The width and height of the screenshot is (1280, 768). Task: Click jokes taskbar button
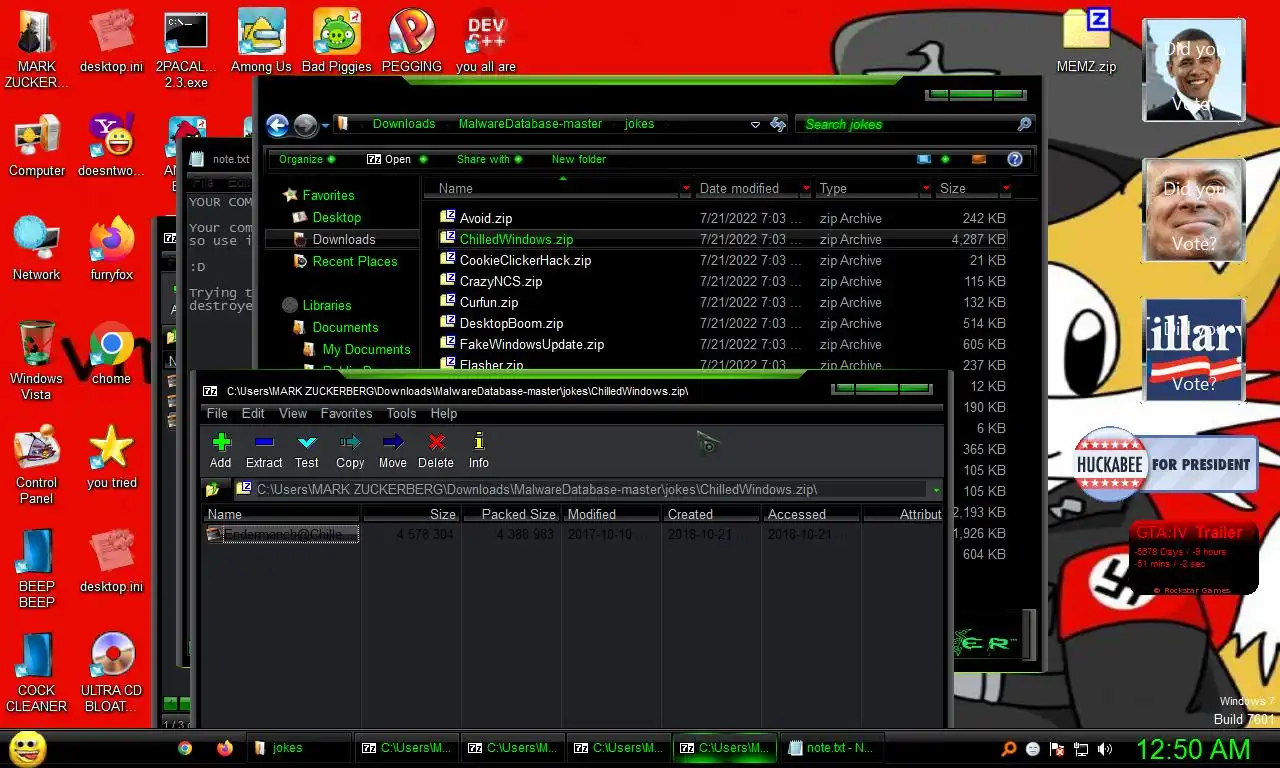(x=298, y=748)
